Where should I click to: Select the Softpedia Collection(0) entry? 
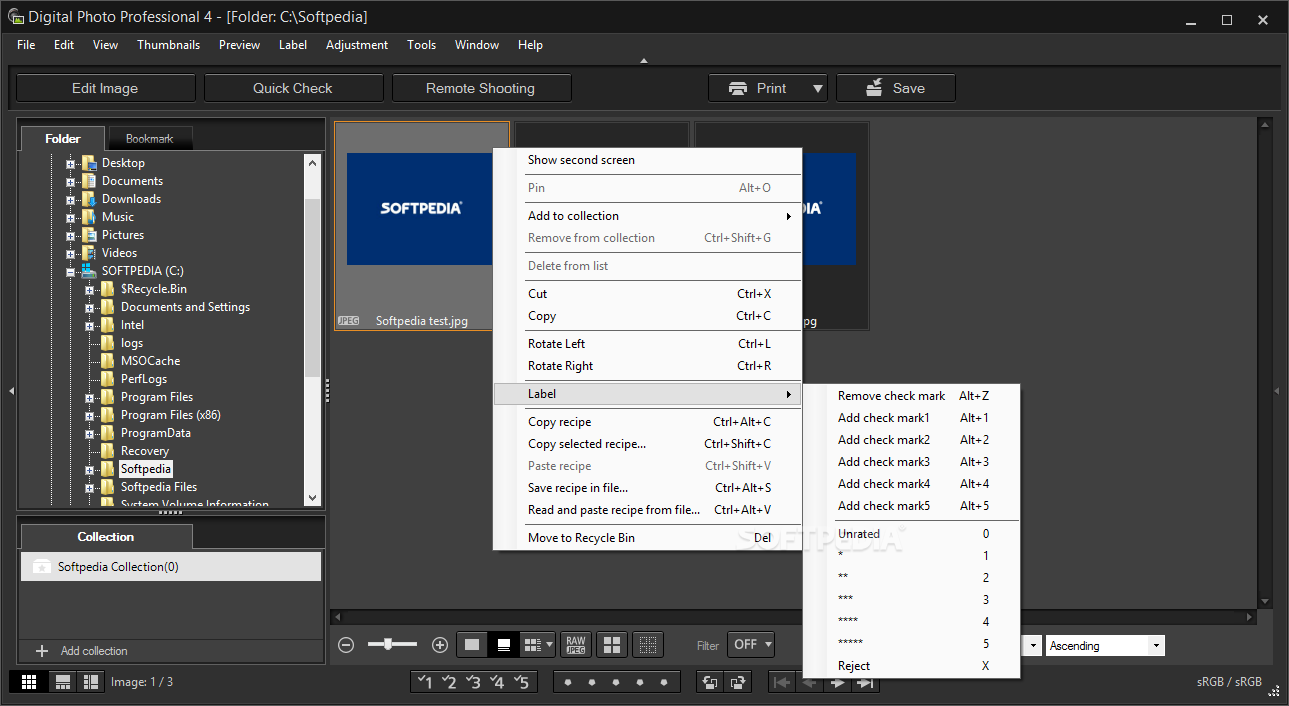171,567
